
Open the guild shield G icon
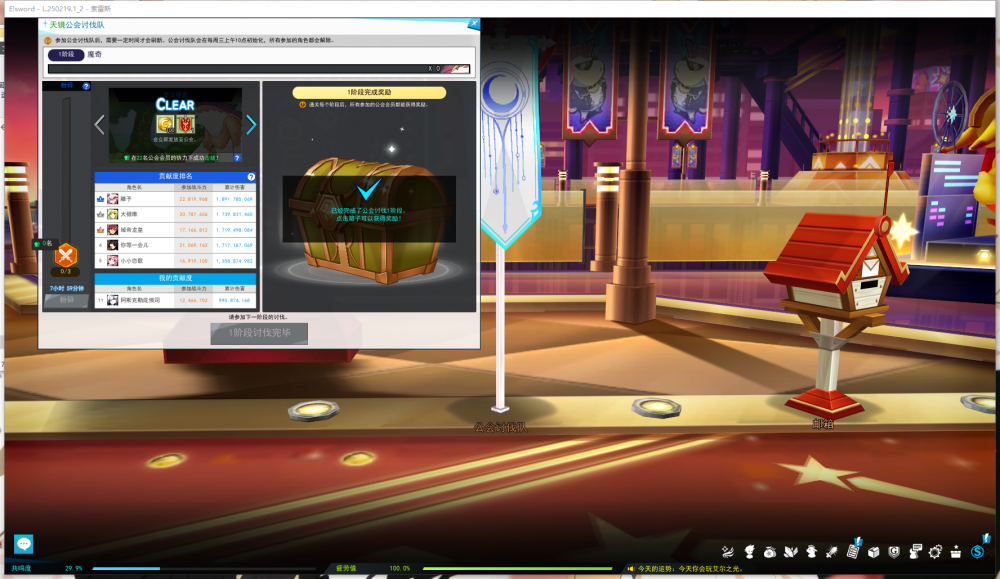click(894, 552)
